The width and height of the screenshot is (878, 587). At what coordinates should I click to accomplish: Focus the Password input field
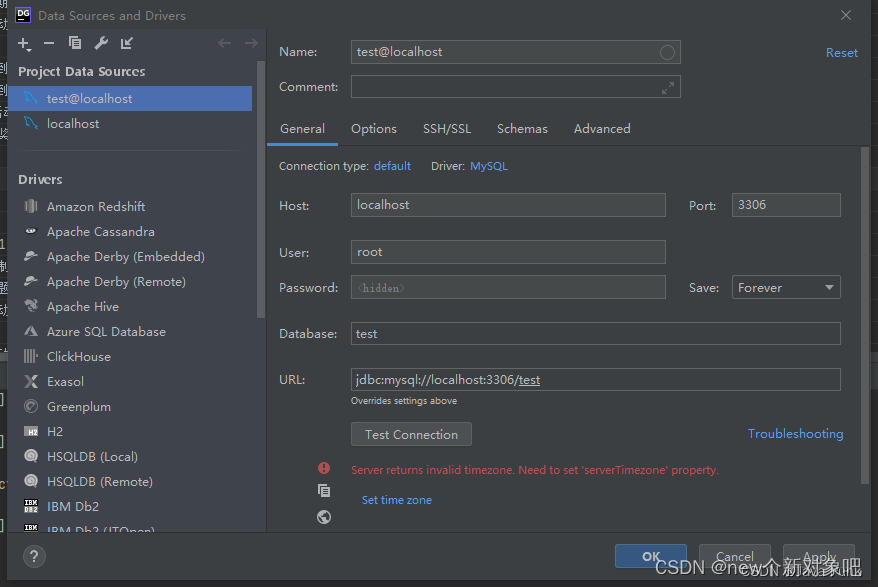[508, 287]
